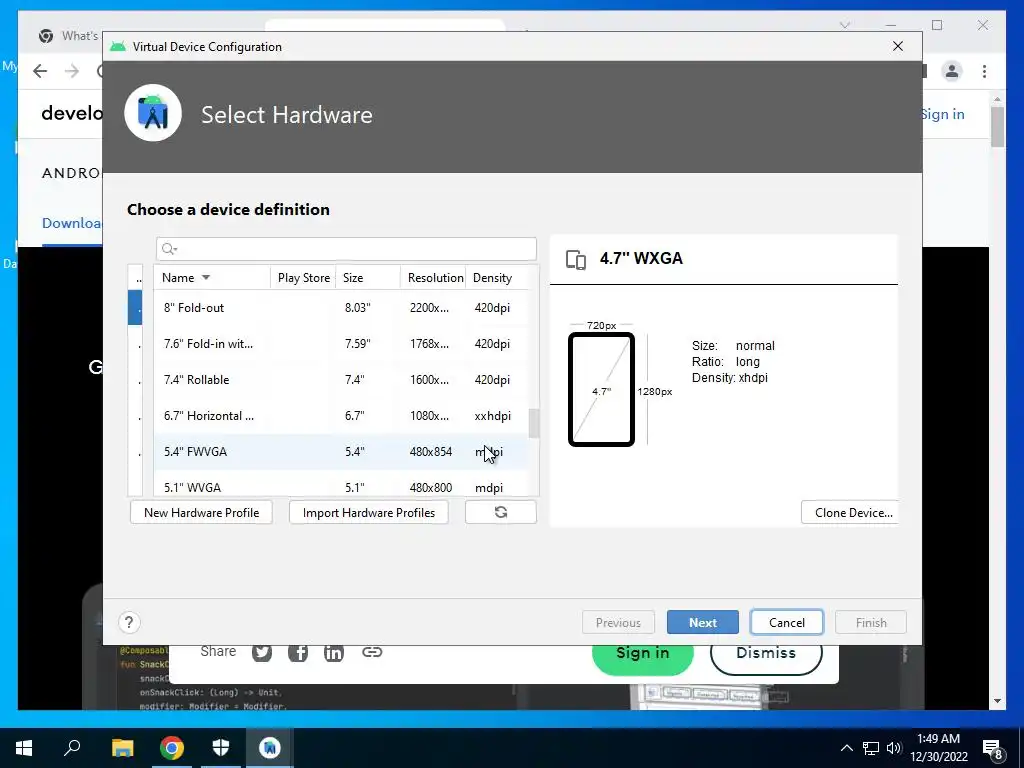Click the device preview phone outline diagram
Viewport: 1024px width, 768px height.
coord(601,389)
